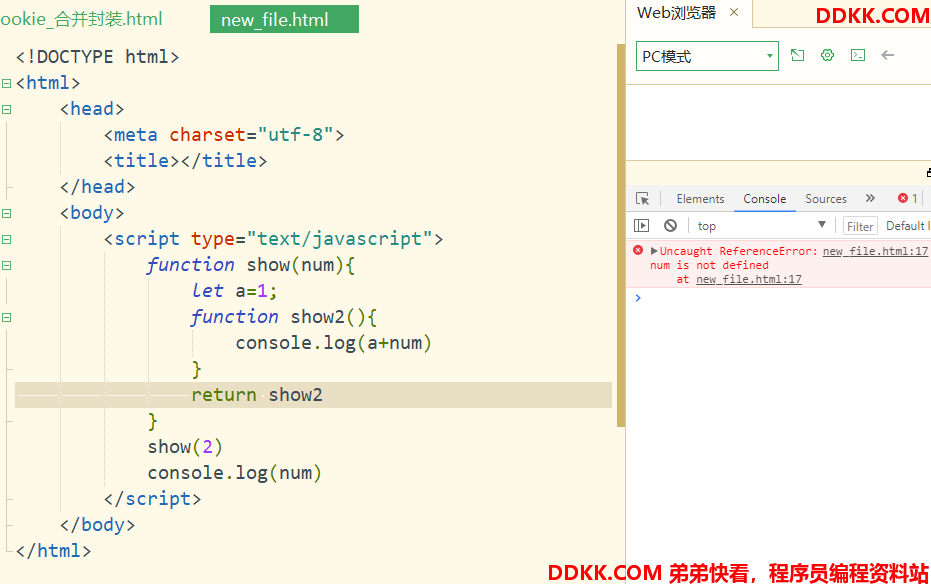Toggle the devtools console panel icon in browser toolbar
931x584 pixels.
(858, 55)
